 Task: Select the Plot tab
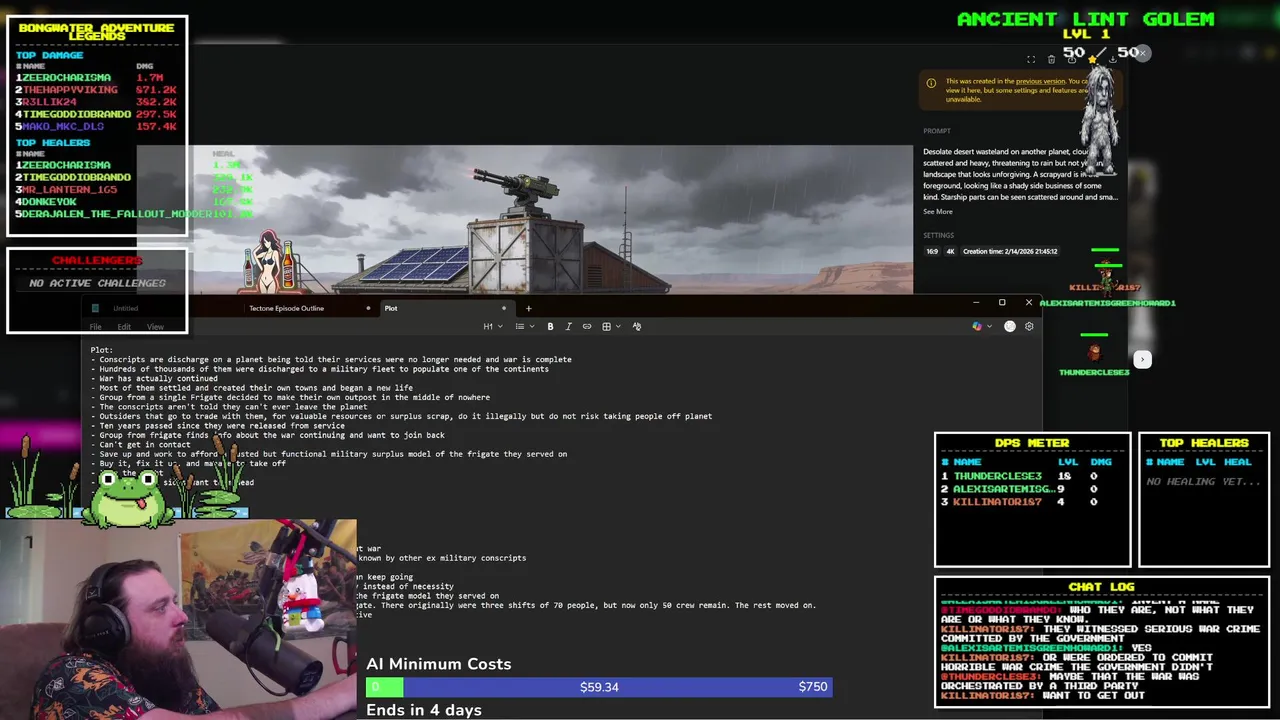pyautogui.click(x=391, y=308)
